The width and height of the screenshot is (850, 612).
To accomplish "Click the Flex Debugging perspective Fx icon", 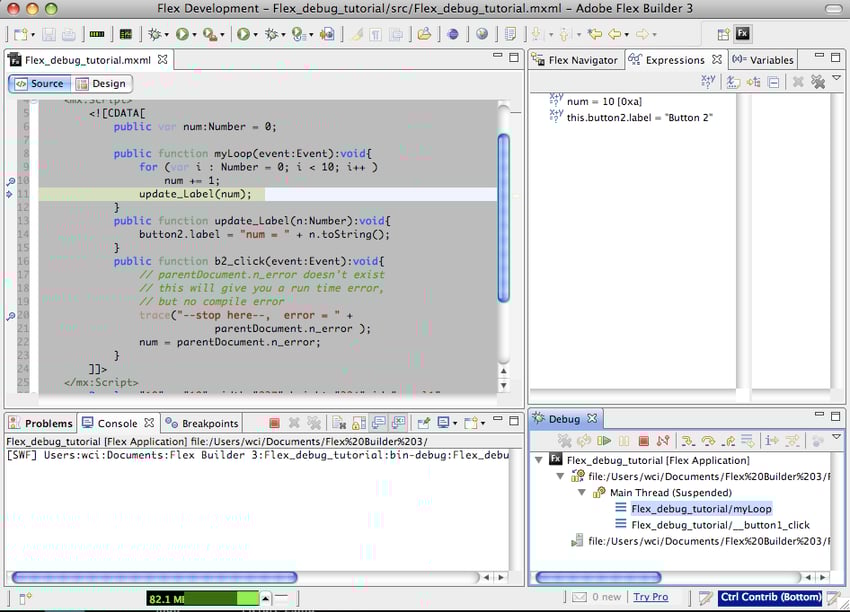I will pyautogui.click(x=743, y=33).
